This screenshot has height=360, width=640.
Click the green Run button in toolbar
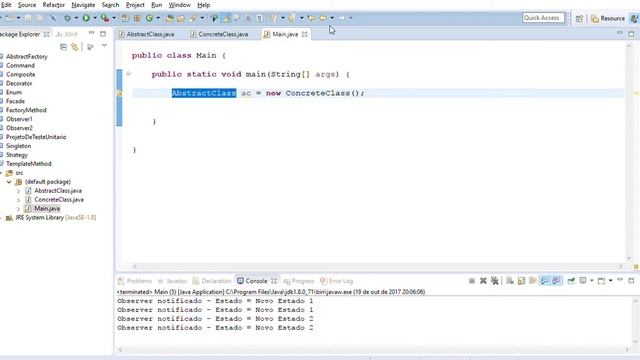point(86,18)
